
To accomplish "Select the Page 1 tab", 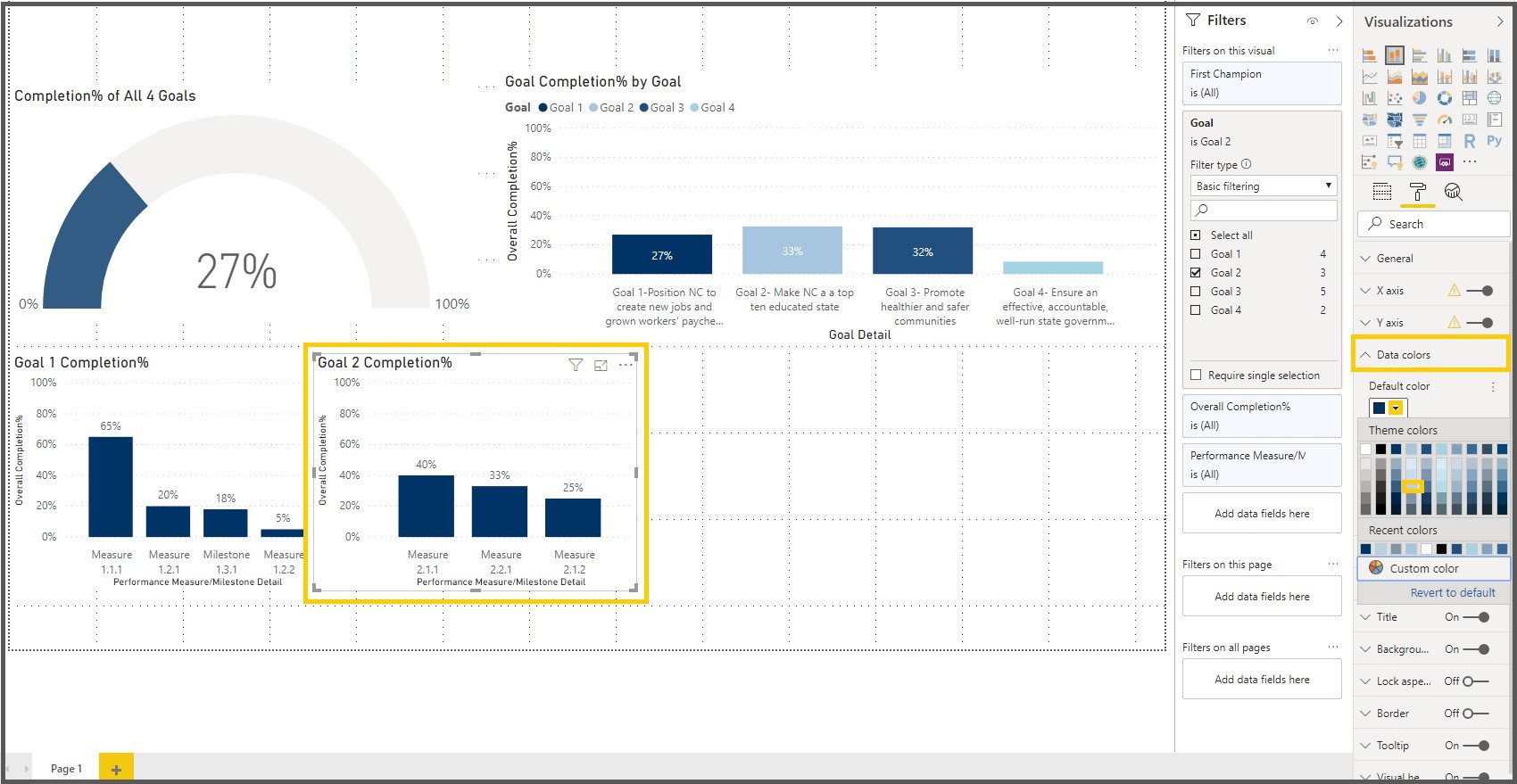I will point(66,769).
